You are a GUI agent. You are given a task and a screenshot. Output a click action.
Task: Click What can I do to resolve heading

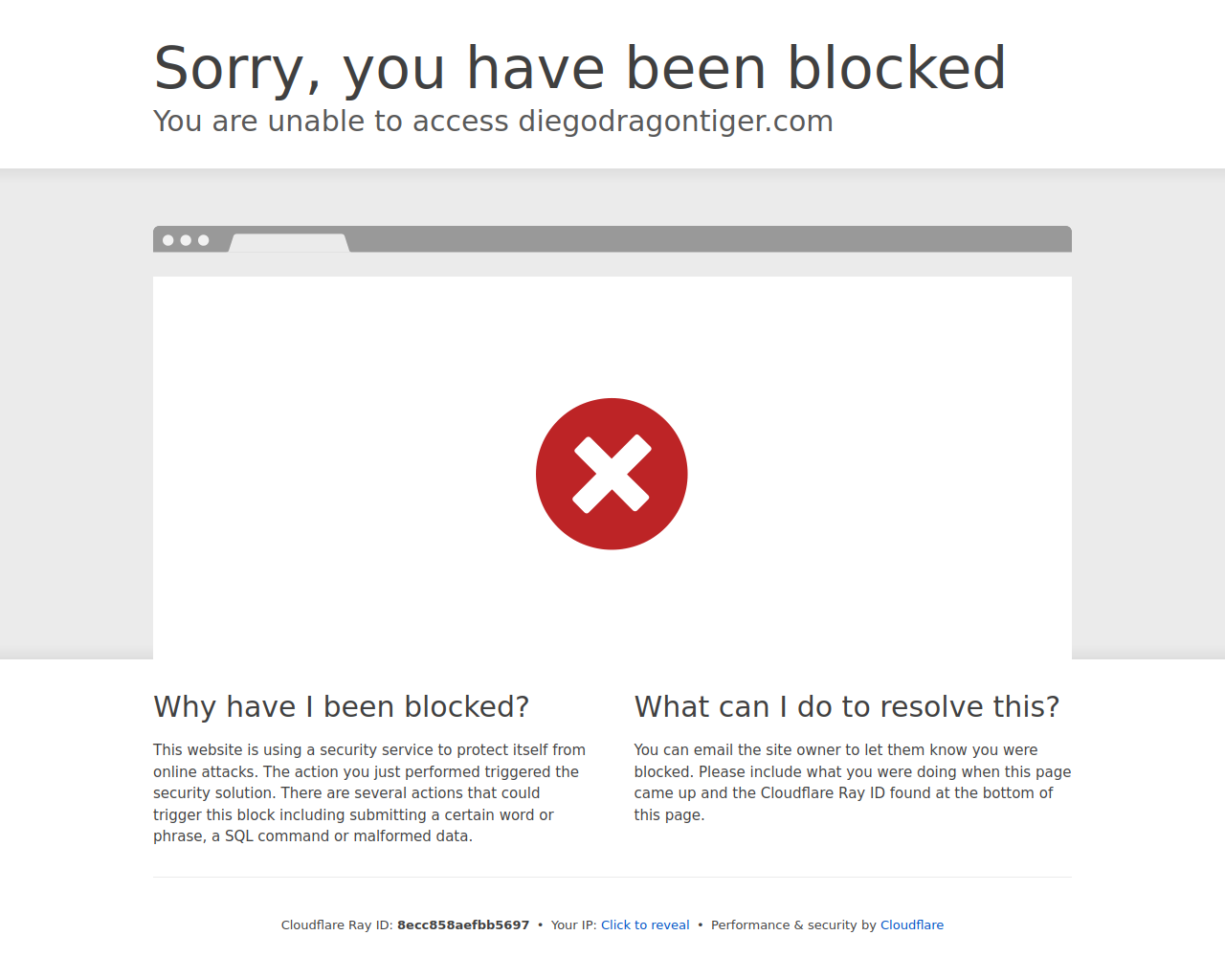click(847, 706)
